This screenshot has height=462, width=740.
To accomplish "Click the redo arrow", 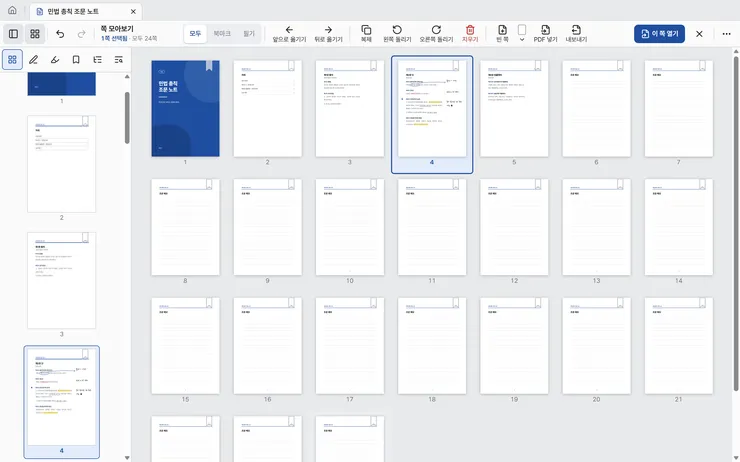I will point(81,34).
